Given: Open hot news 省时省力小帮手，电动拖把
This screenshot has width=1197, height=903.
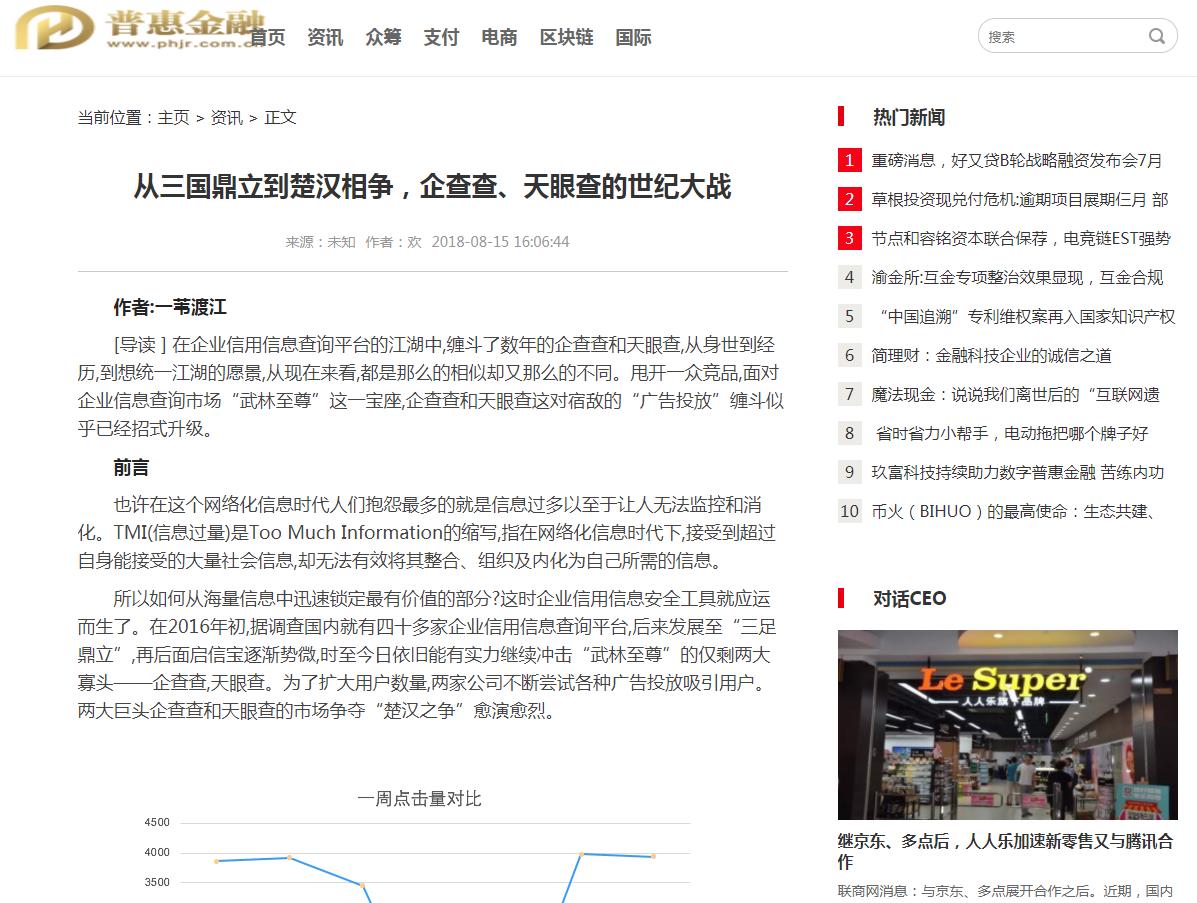Looking at the screenshot, I should pyautogui.click(x=1011, y=434).
